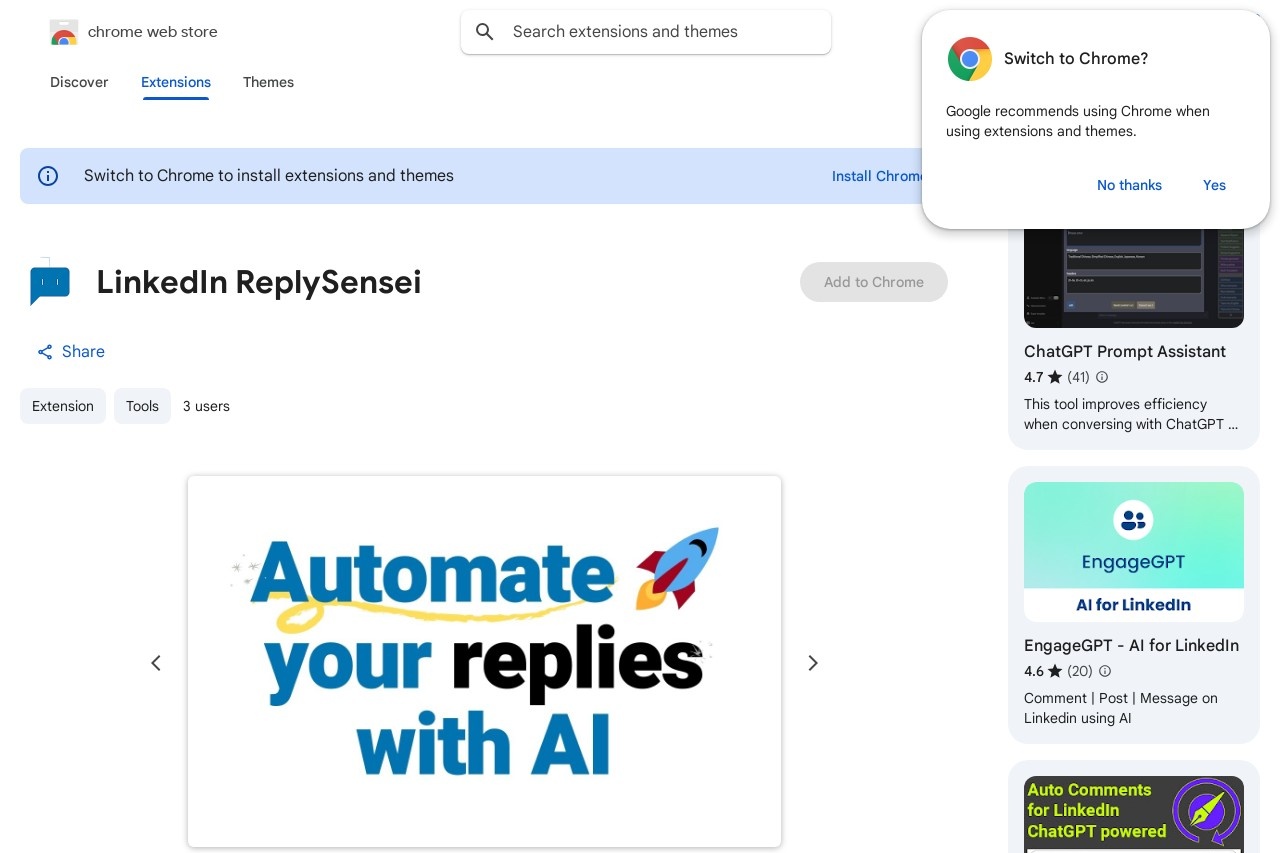Click the Extension category chip
Image resolution: width=1280 pixels, height=853 pixels.
63,406
